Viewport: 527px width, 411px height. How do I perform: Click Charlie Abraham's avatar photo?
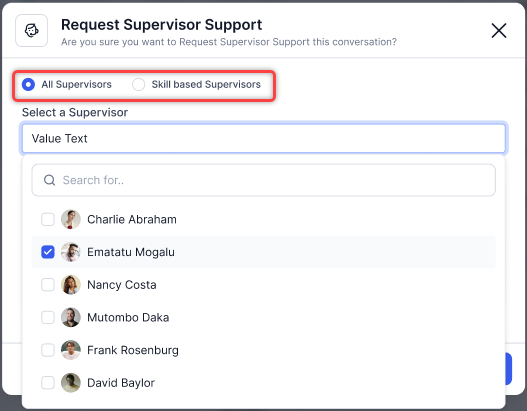tap(71, 219)
